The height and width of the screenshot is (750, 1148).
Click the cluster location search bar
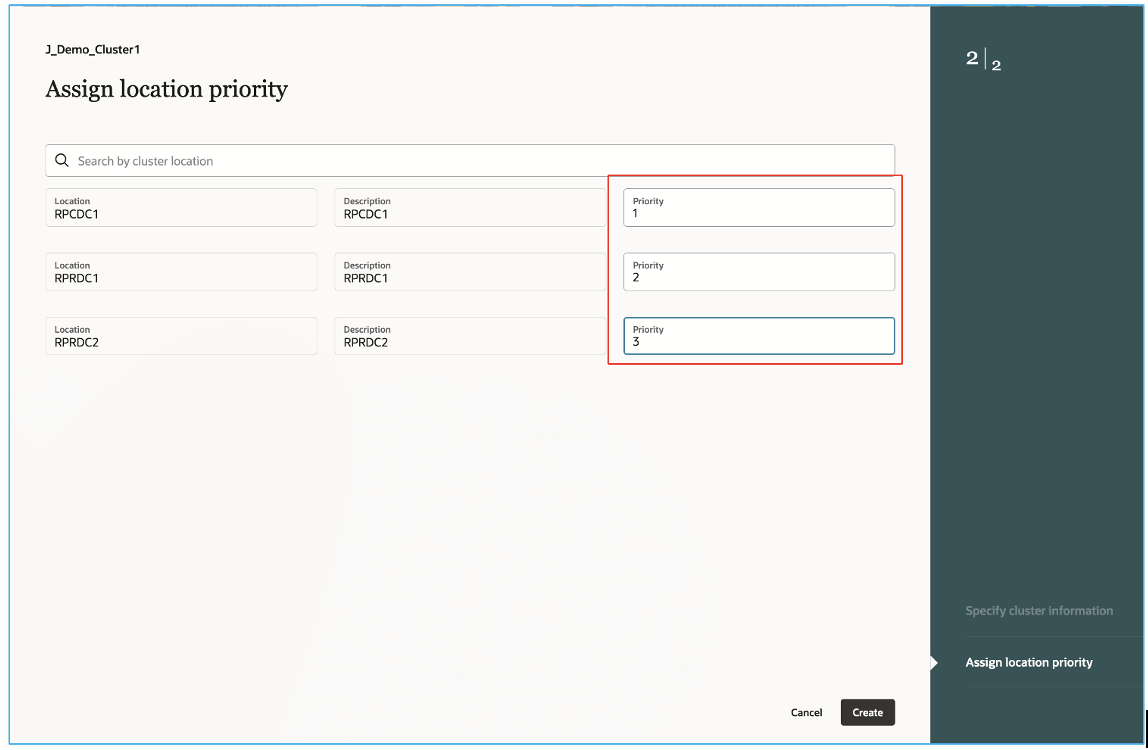470,160
